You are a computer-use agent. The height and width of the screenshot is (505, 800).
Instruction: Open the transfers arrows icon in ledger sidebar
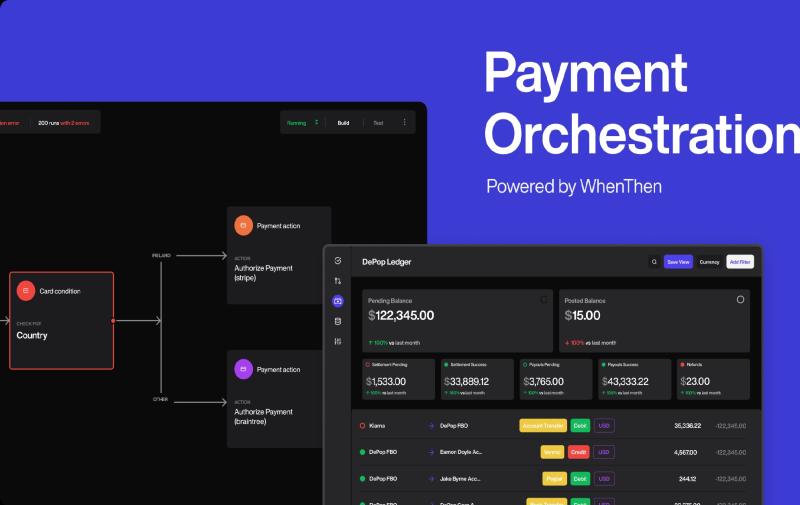click(338, 281)
